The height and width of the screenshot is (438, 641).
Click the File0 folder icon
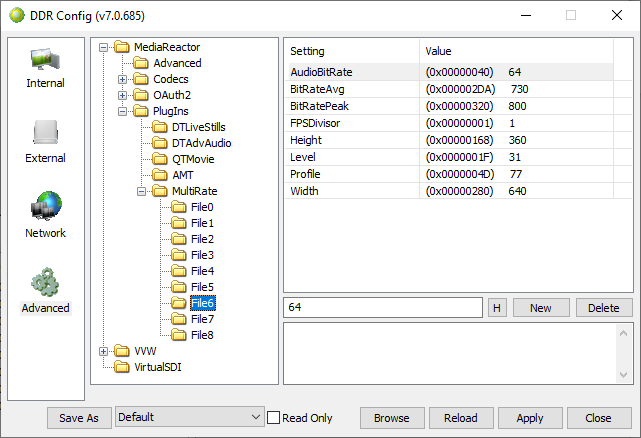[x=179, y=207]
